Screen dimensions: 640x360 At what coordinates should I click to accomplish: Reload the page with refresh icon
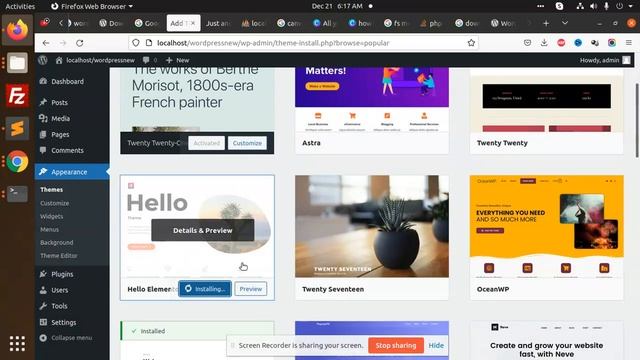coord(80,43)
